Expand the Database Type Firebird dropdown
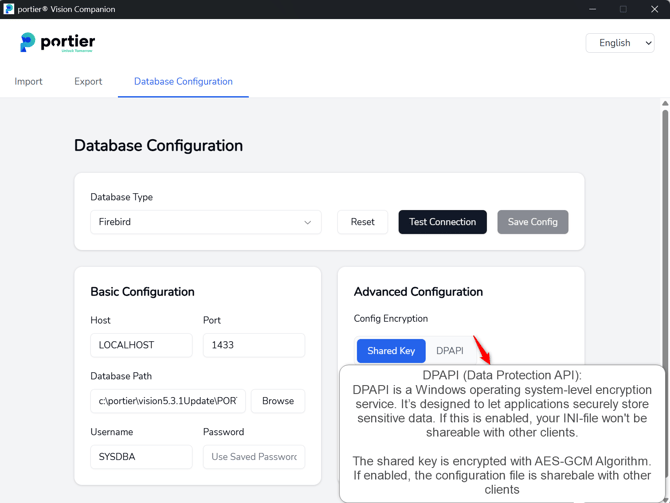The image size is (670, 503). pyautogui.click(x=205, y=222)
